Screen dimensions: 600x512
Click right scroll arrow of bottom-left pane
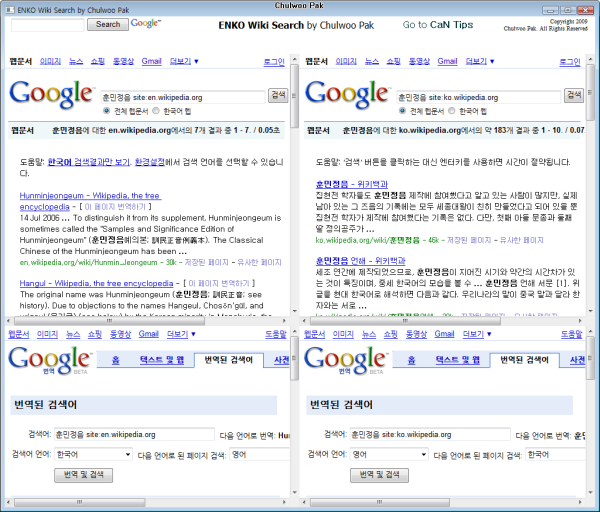tap(284, 502)
